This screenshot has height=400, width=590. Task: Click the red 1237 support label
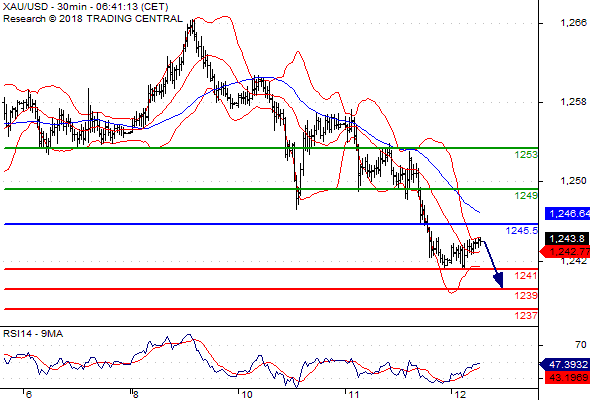(x=526, y=316)
